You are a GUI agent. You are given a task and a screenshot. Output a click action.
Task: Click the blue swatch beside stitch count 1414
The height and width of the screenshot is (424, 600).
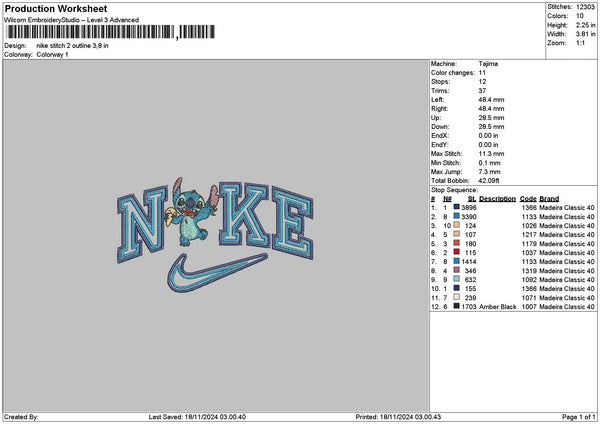[x=457, y=261]
